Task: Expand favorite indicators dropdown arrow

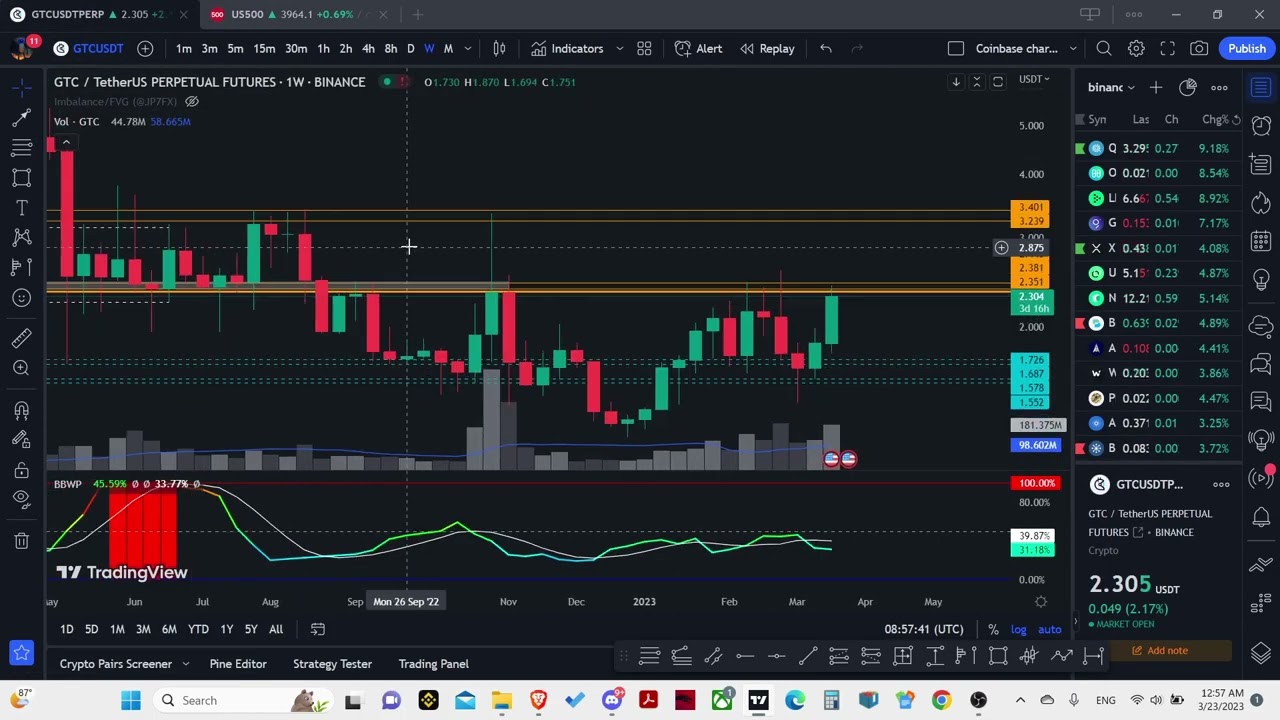Action: point(619,48)
